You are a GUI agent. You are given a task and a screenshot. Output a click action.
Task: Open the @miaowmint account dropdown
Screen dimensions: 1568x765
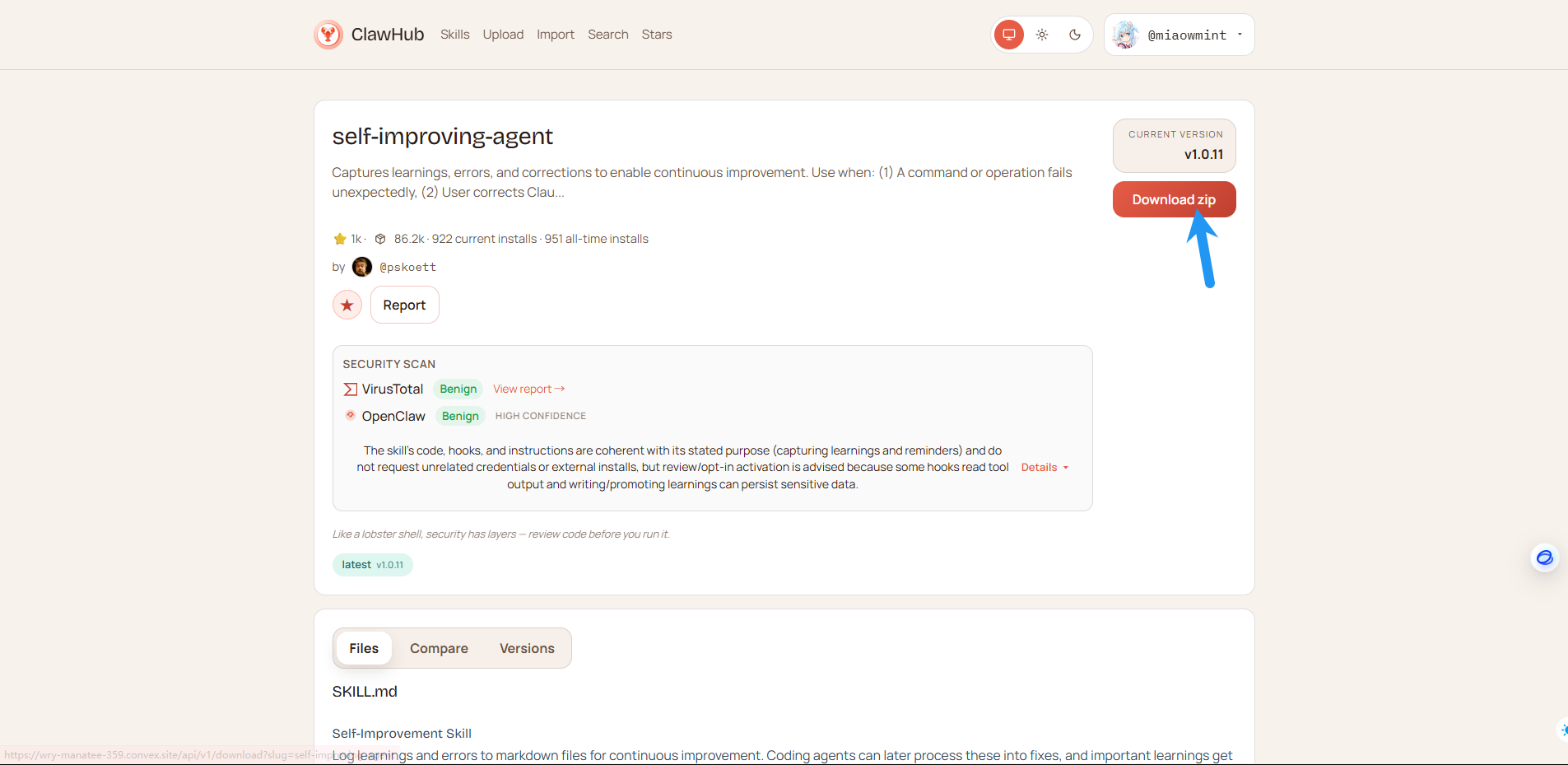click(x=1239, y=35)
